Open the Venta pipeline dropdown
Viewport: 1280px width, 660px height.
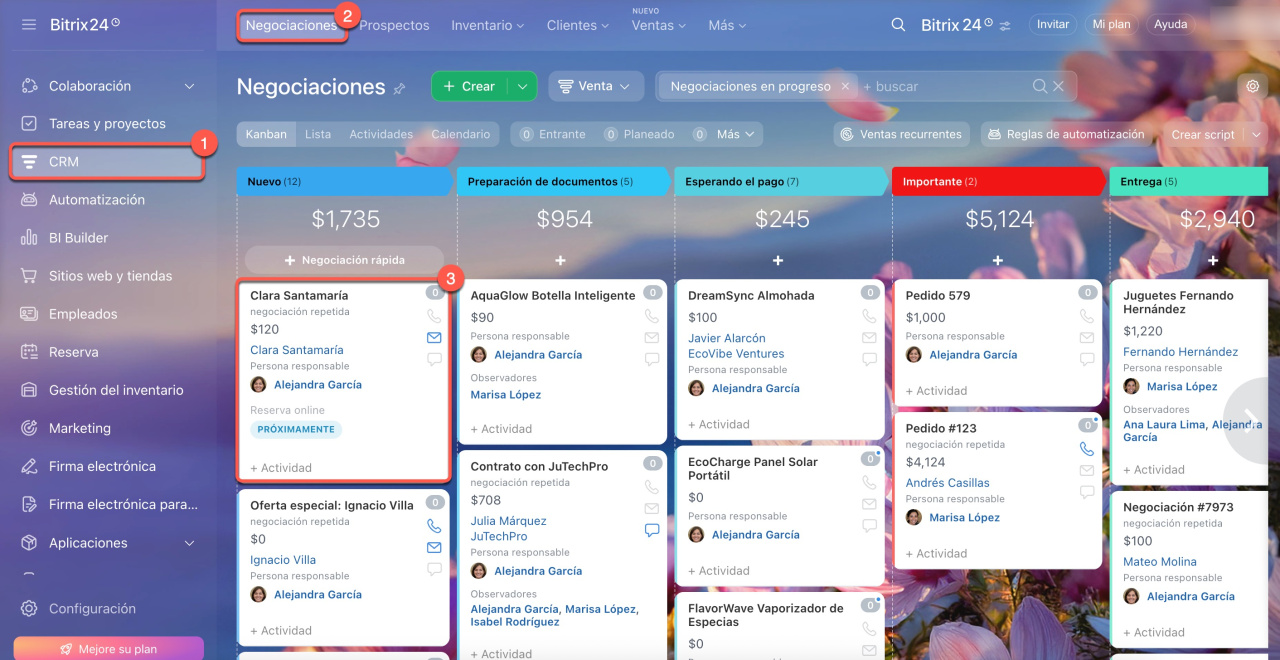(x=595, y=87)
